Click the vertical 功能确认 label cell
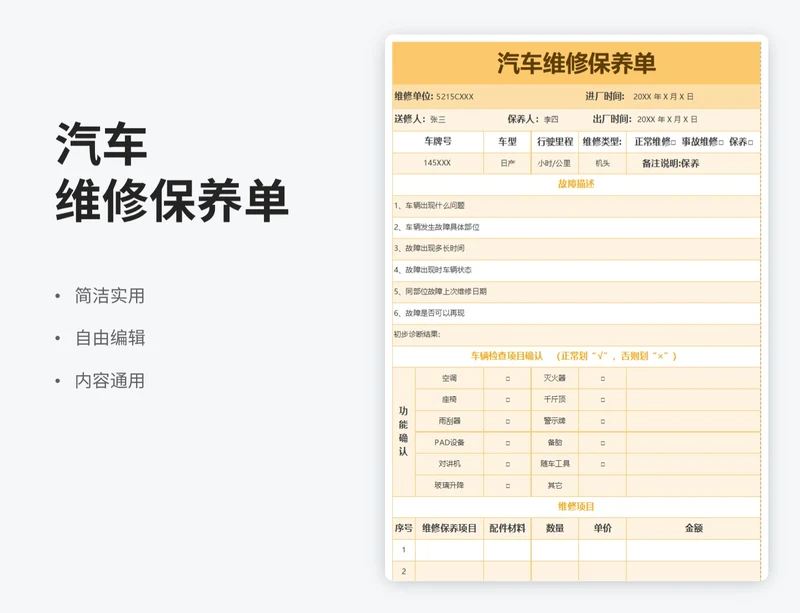The width and height of the screenshot is (800, 613). click(x=404, y=431)
